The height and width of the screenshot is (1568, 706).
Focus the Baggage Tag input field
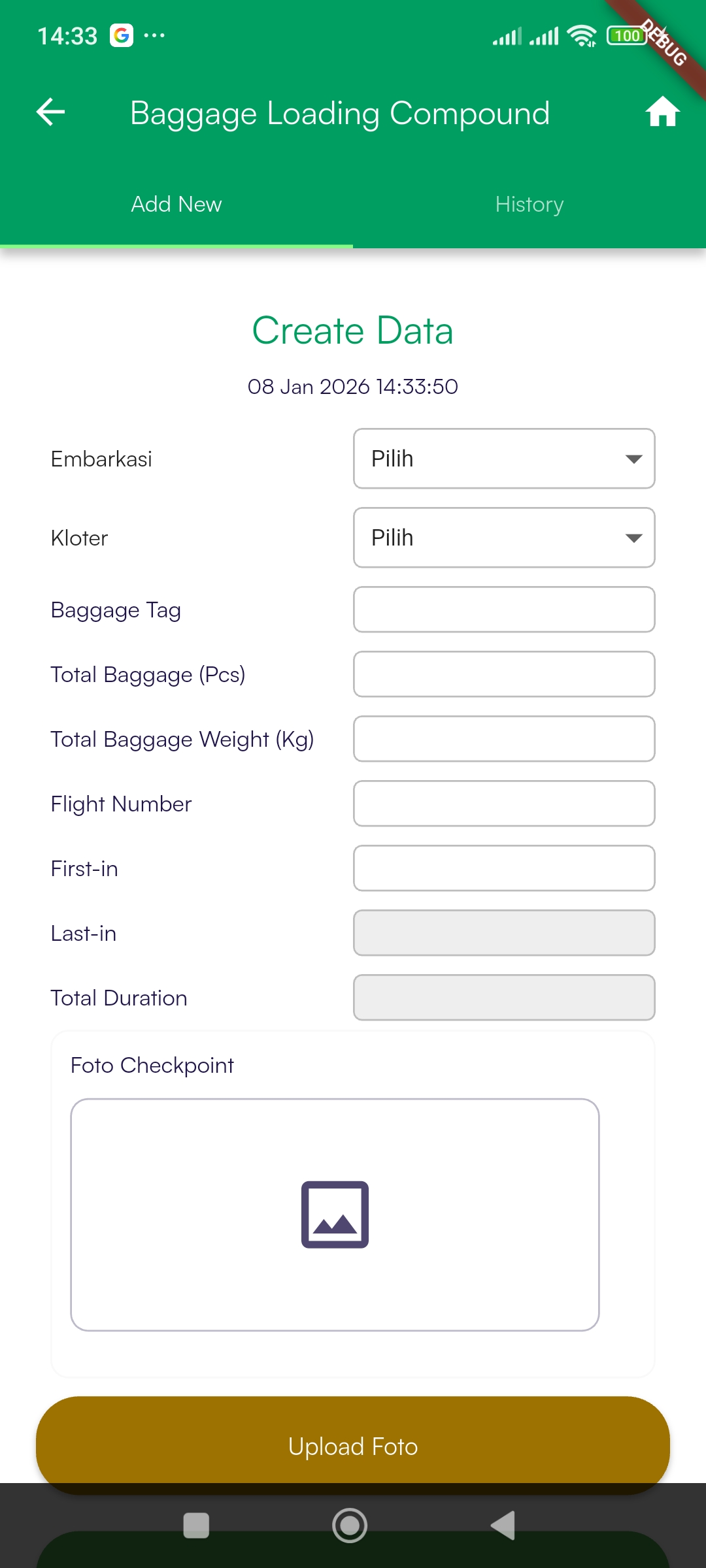tap(504, 610)
